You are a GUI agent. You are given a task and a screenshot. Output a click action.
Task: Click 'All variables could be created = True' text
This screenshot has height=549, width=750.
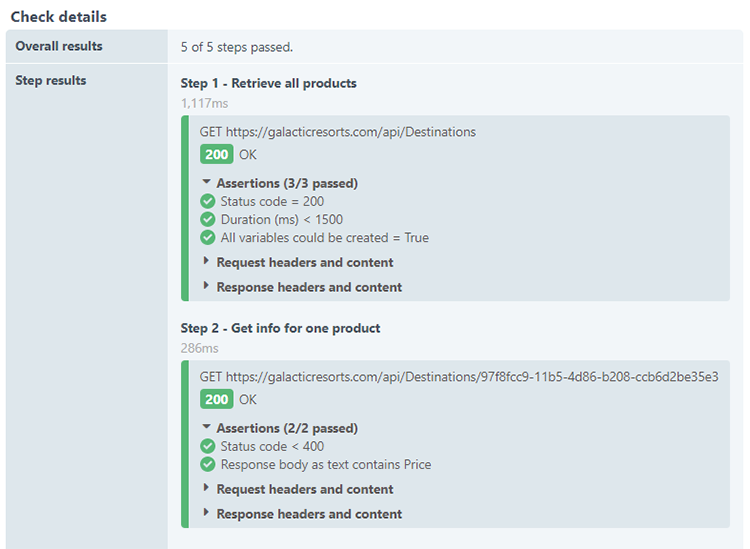pos(325,238)
